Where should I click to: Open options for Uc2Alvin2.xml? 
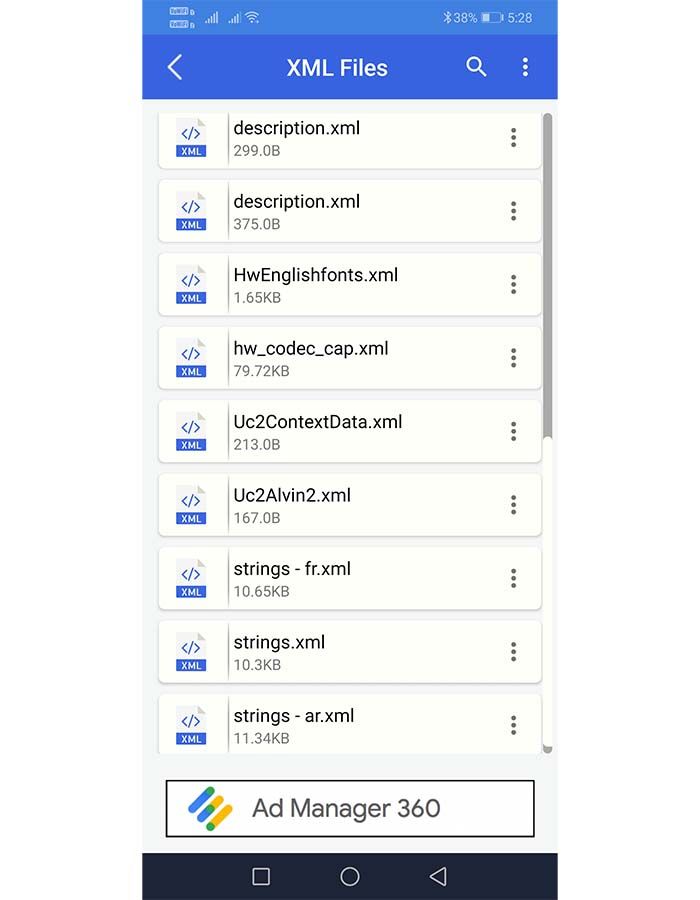(513, 505)
